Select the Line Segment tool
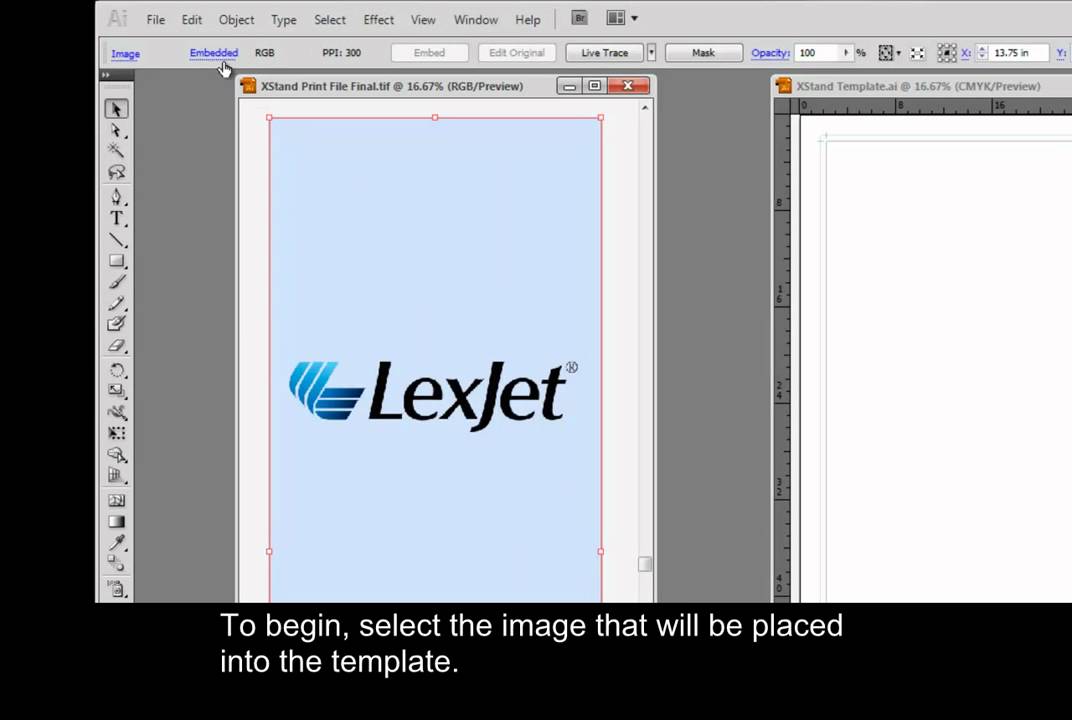 coord(116,239)
